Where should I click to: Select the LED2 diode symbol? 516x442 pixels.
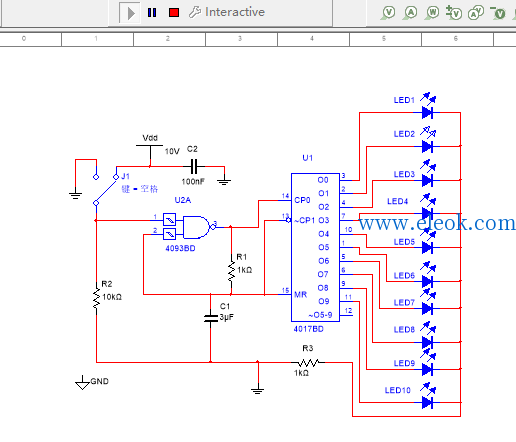[x=427, y=146]
